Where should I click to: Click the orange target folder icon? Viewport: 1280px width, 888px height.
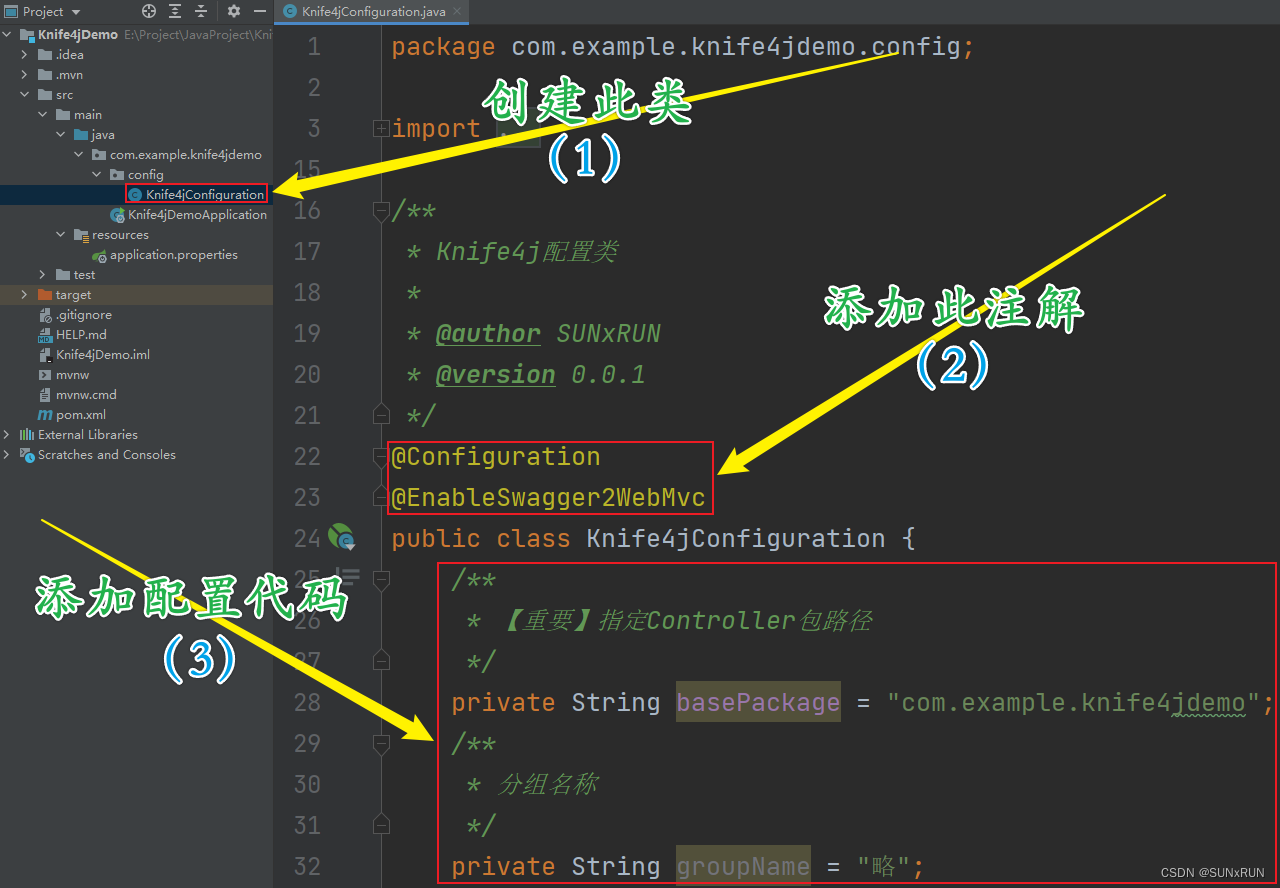click(45, 295)
